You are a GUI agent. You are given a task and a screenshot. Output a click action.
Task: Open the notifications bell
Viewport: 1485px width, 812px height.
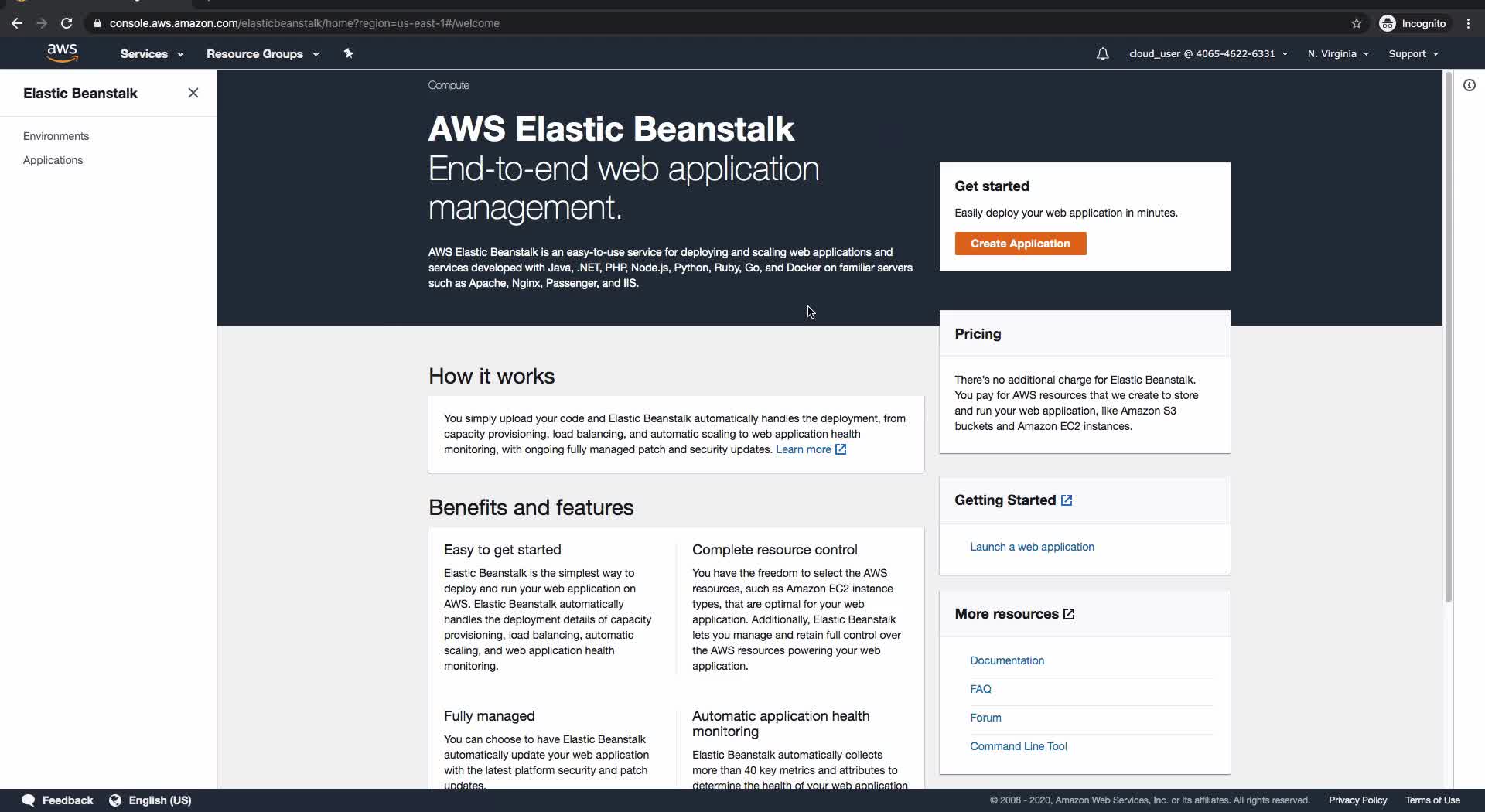point(1102,54)
